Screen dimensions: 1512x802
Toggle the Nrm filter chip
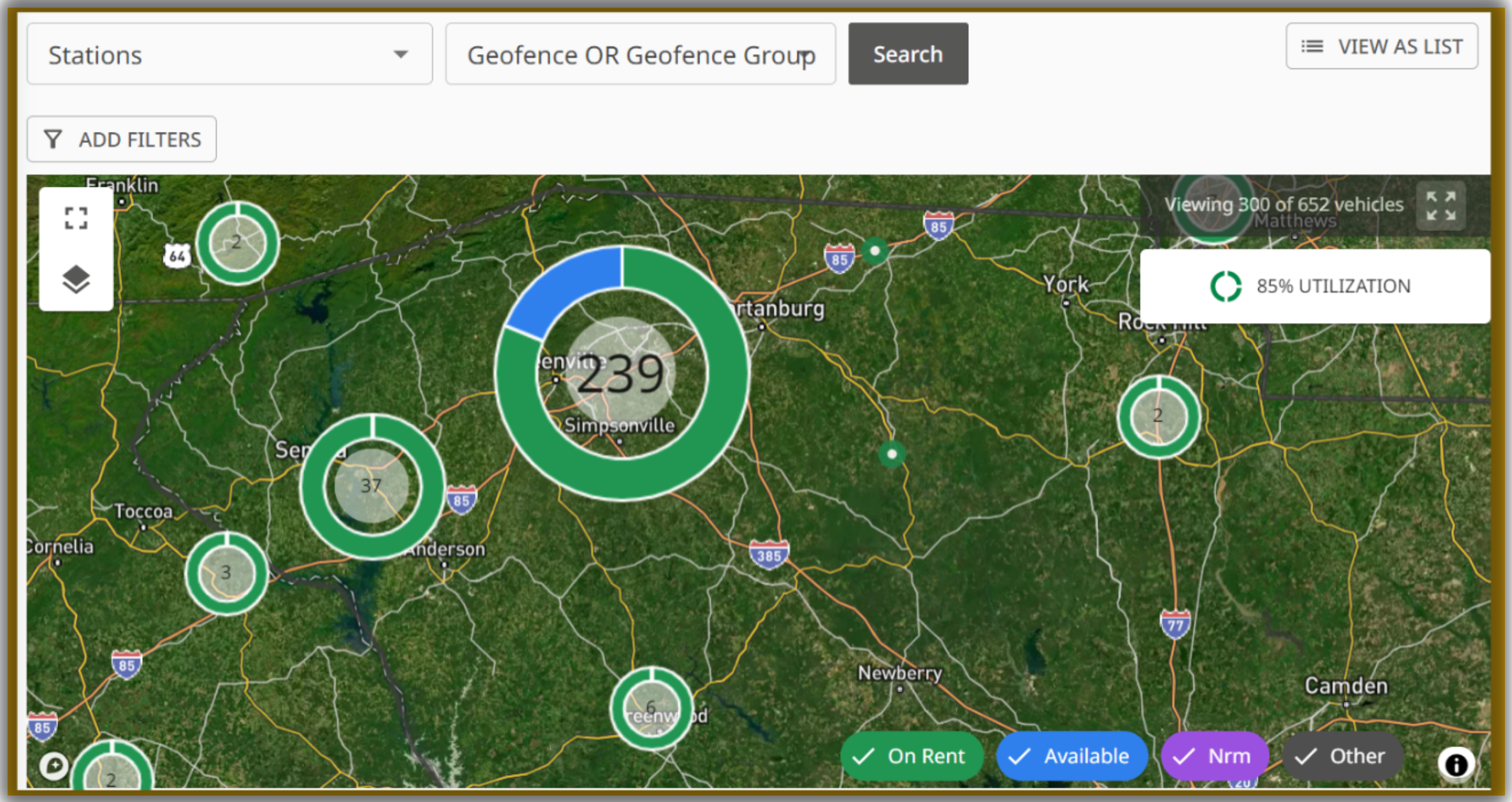tap(1214, 756)
